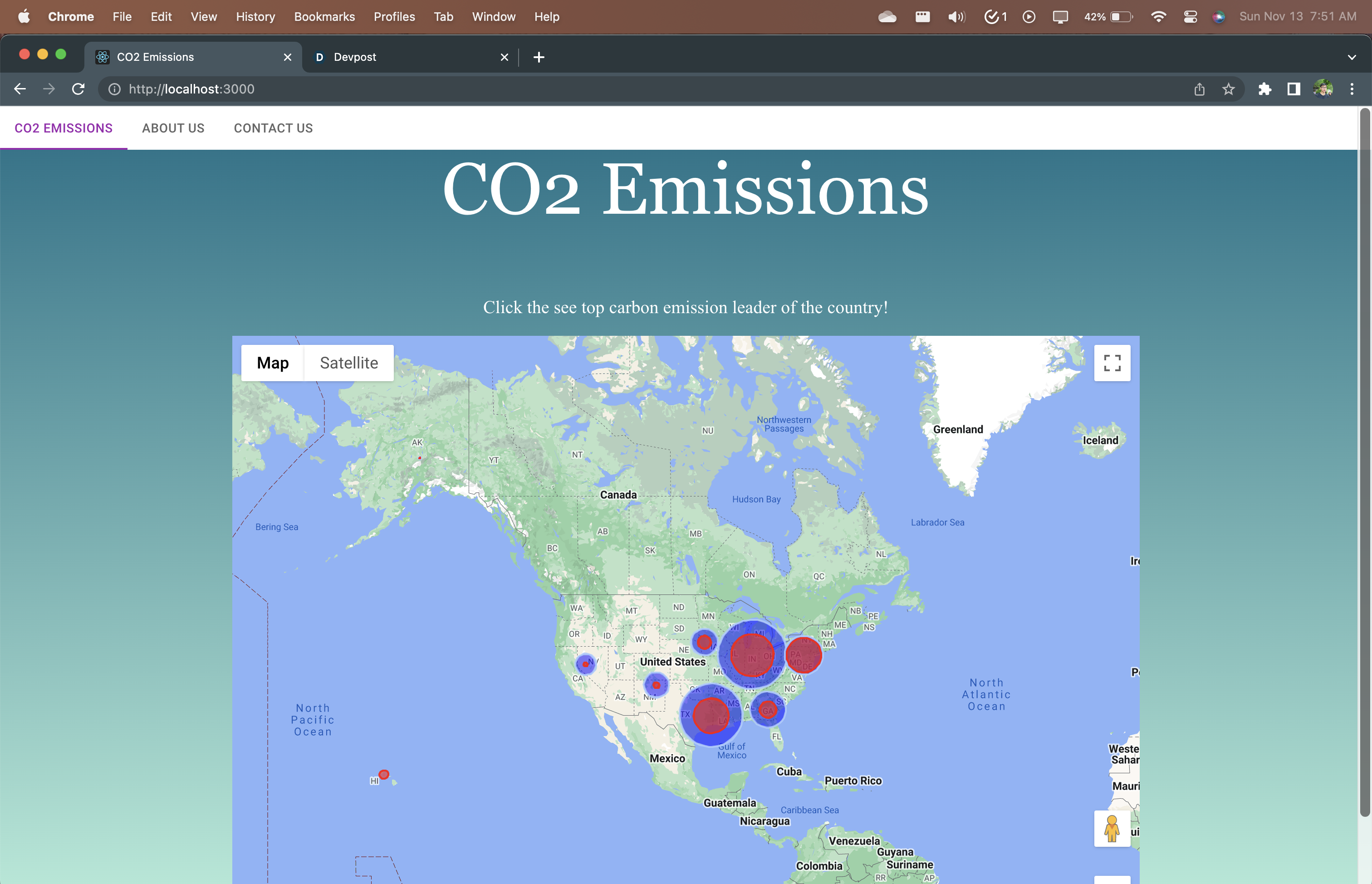Click the Street View pegman icon
The height and width of the screenshot is (884, 1372).
point(1112,828)
